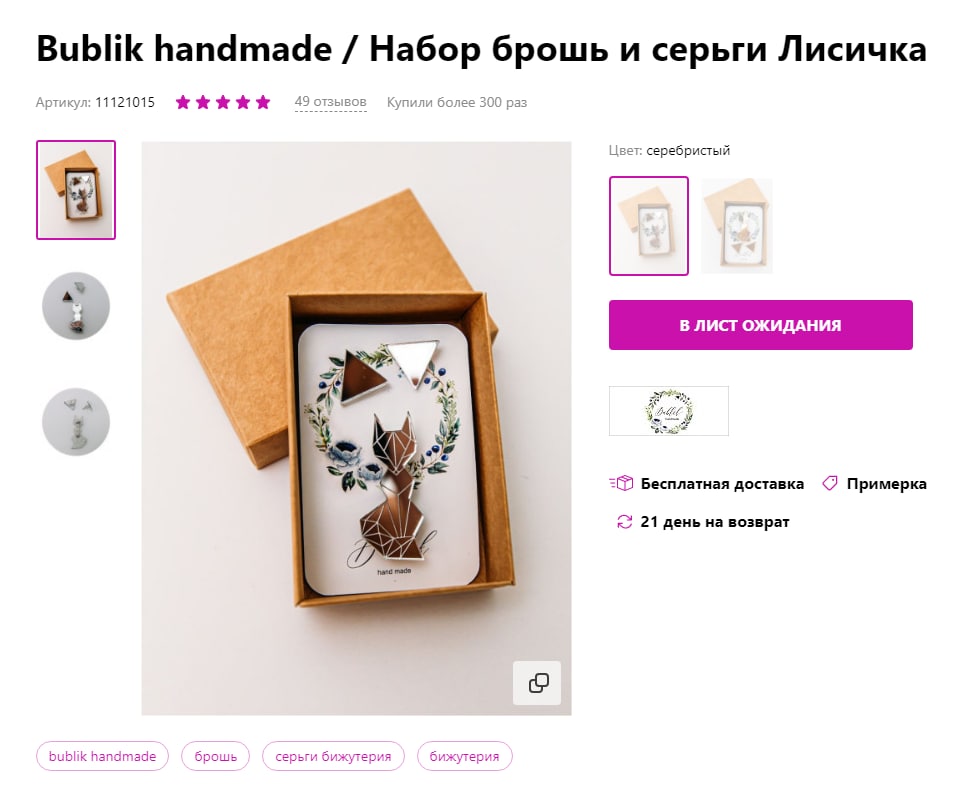Click the bublik handmade tag
The image size is (959, 803).
(x=102, y=756)
